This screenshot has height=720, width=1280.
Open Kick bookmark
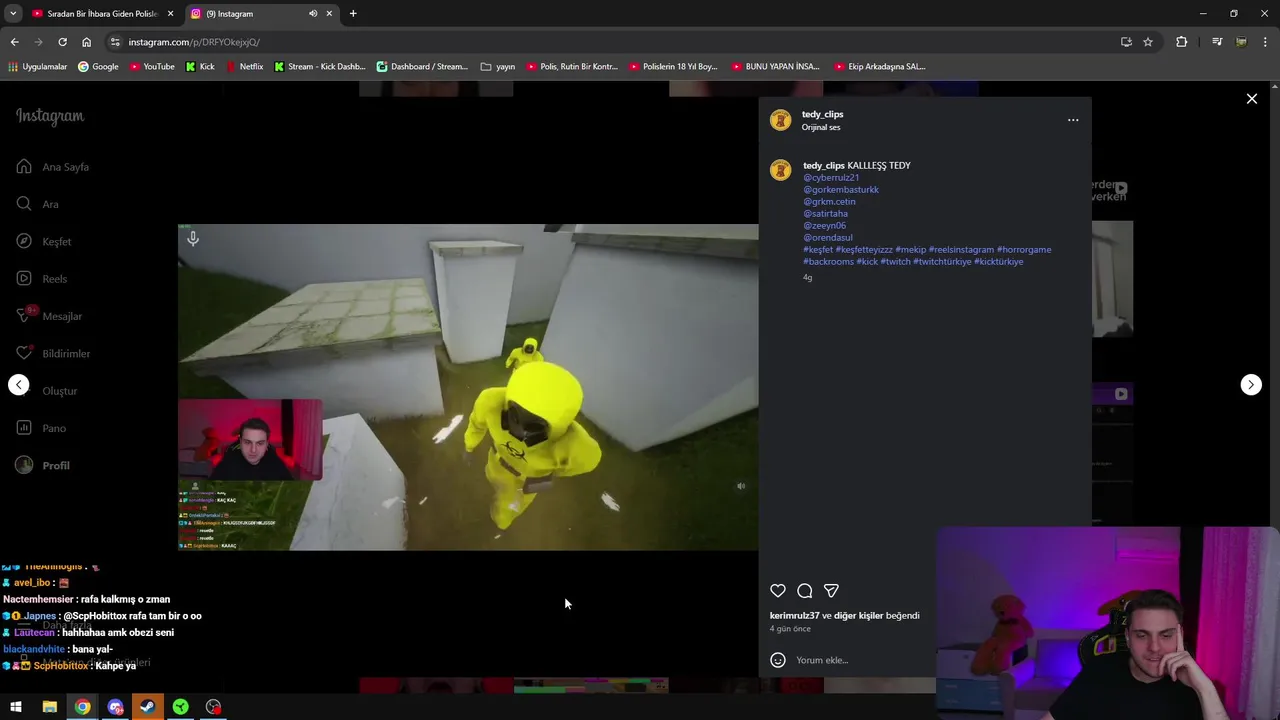(x=200, y=67)
